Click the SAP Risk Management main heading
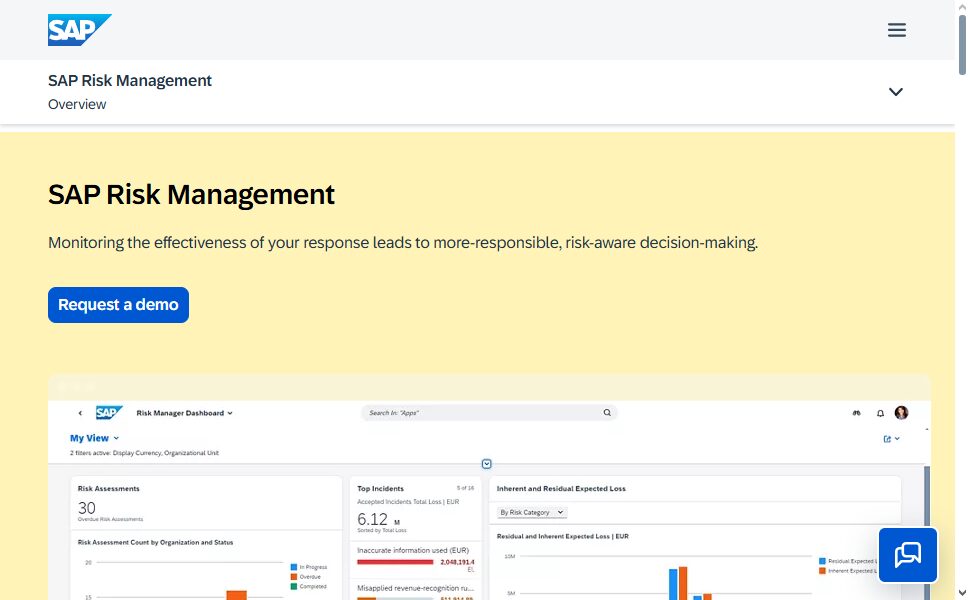 pos(191,195)
